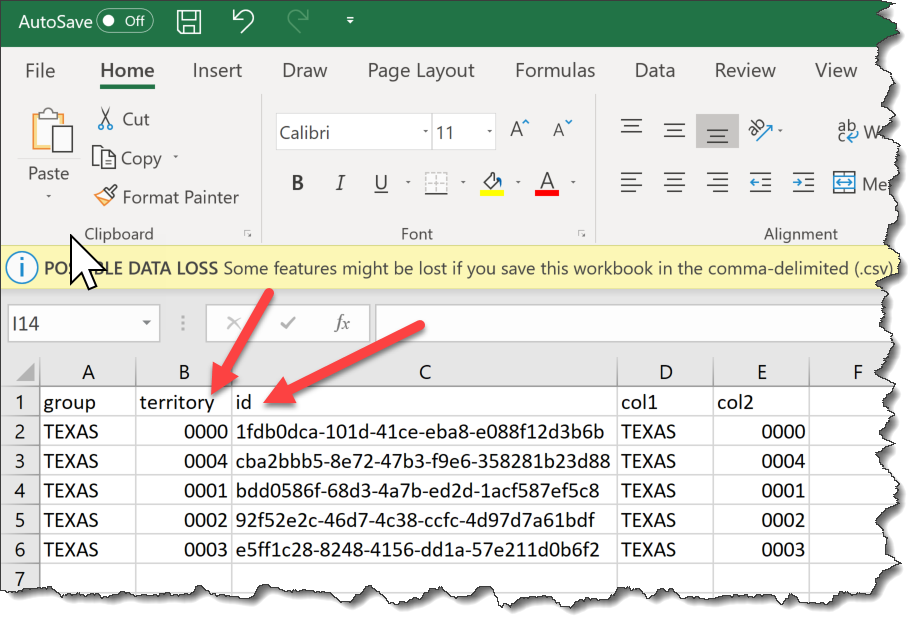Open the Insert ribbon tab

point(217,70)
